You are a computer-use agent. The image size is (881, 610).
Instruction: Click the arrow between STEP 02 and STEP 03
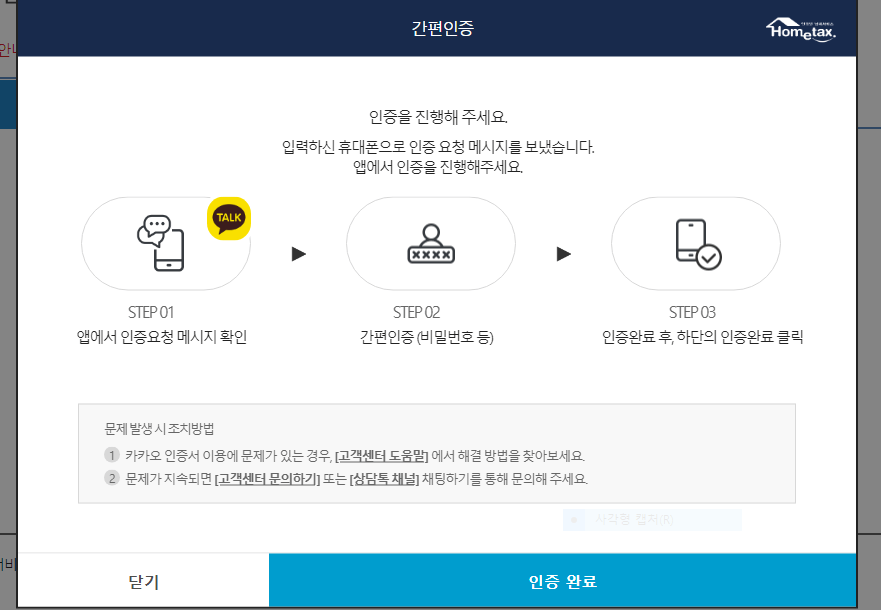click(x=562, y=252)
